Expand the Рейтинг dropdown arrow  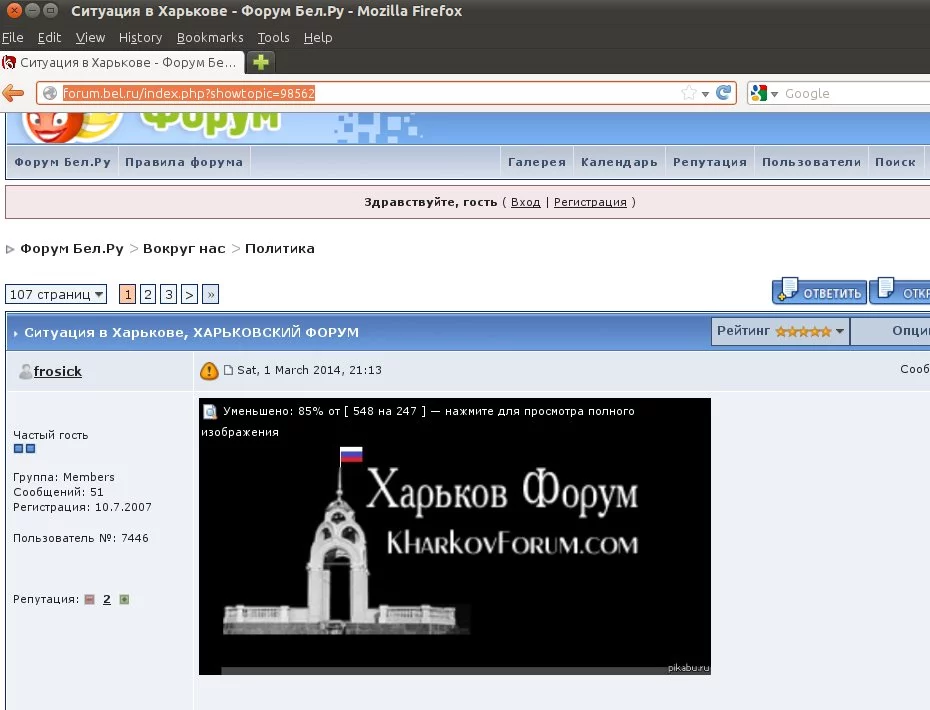tap(839, 331)
